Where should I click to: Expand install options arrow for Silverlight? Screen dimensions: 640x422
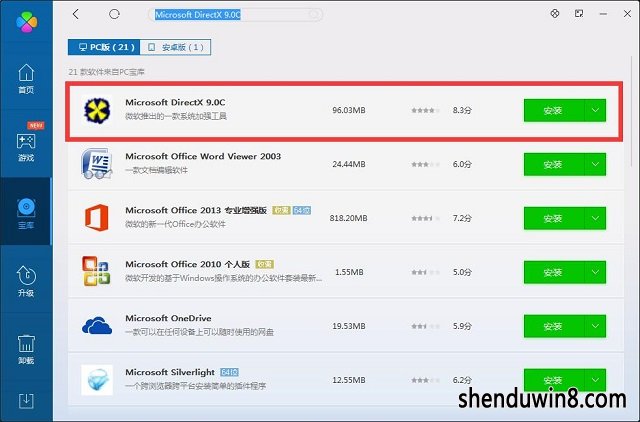click(595, 380)
